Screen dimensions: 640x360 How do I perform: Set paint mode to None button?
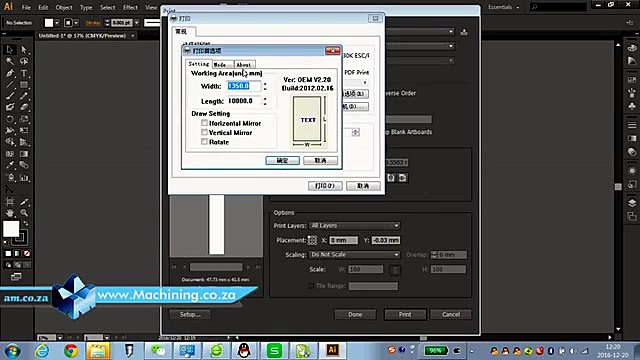27,253
